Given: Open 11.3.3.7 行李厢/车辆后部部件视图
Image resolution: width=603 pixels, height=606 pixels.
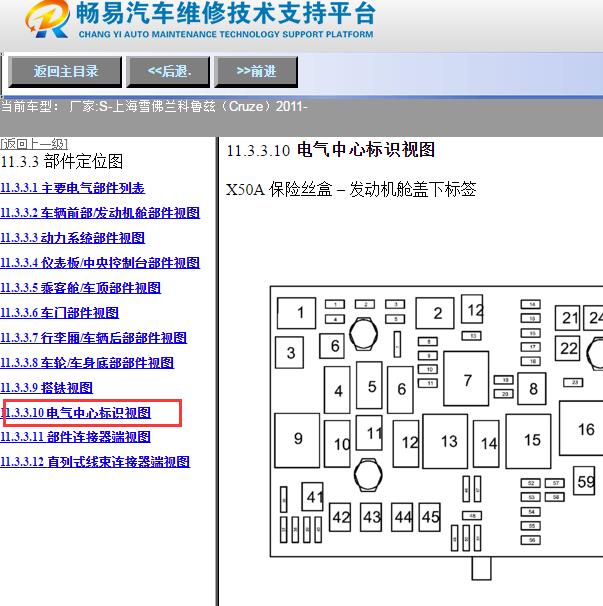Looking at the screenshot, I should [x=94, y=338].
